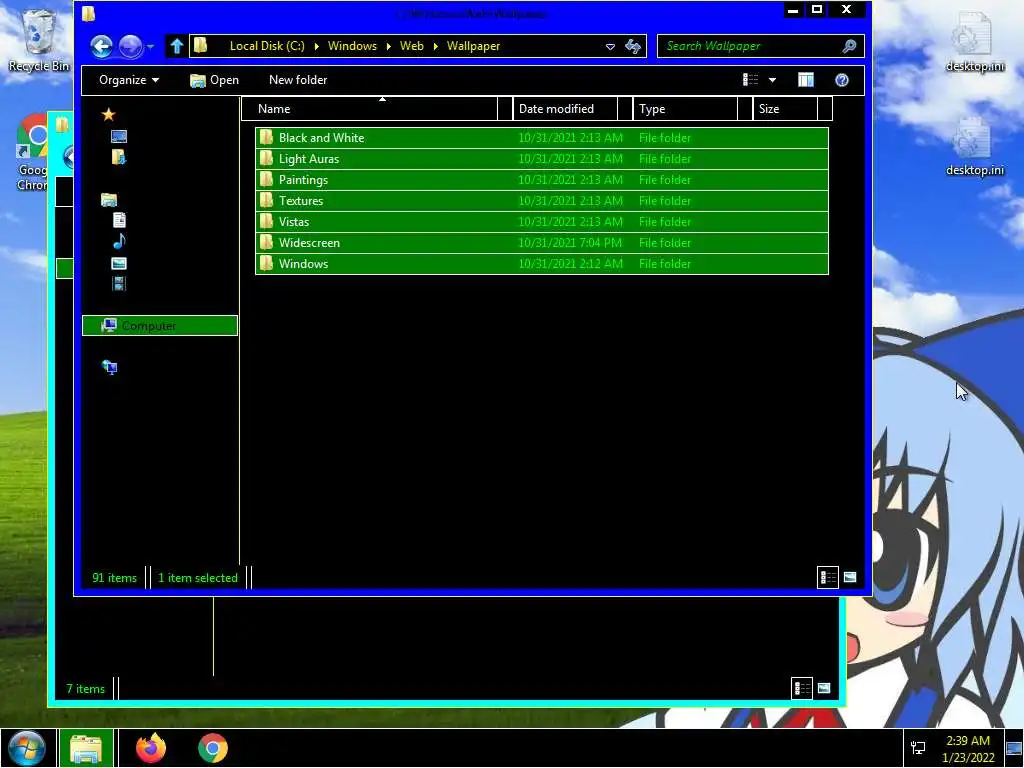The image size is (1024, 768).
Task: Select the Light Auras folder
Action: tap(541, 159)
